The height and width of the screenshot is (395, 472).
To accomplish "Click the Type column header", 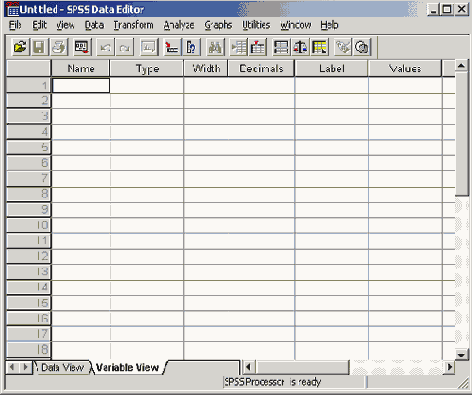I will click(147, 68).
